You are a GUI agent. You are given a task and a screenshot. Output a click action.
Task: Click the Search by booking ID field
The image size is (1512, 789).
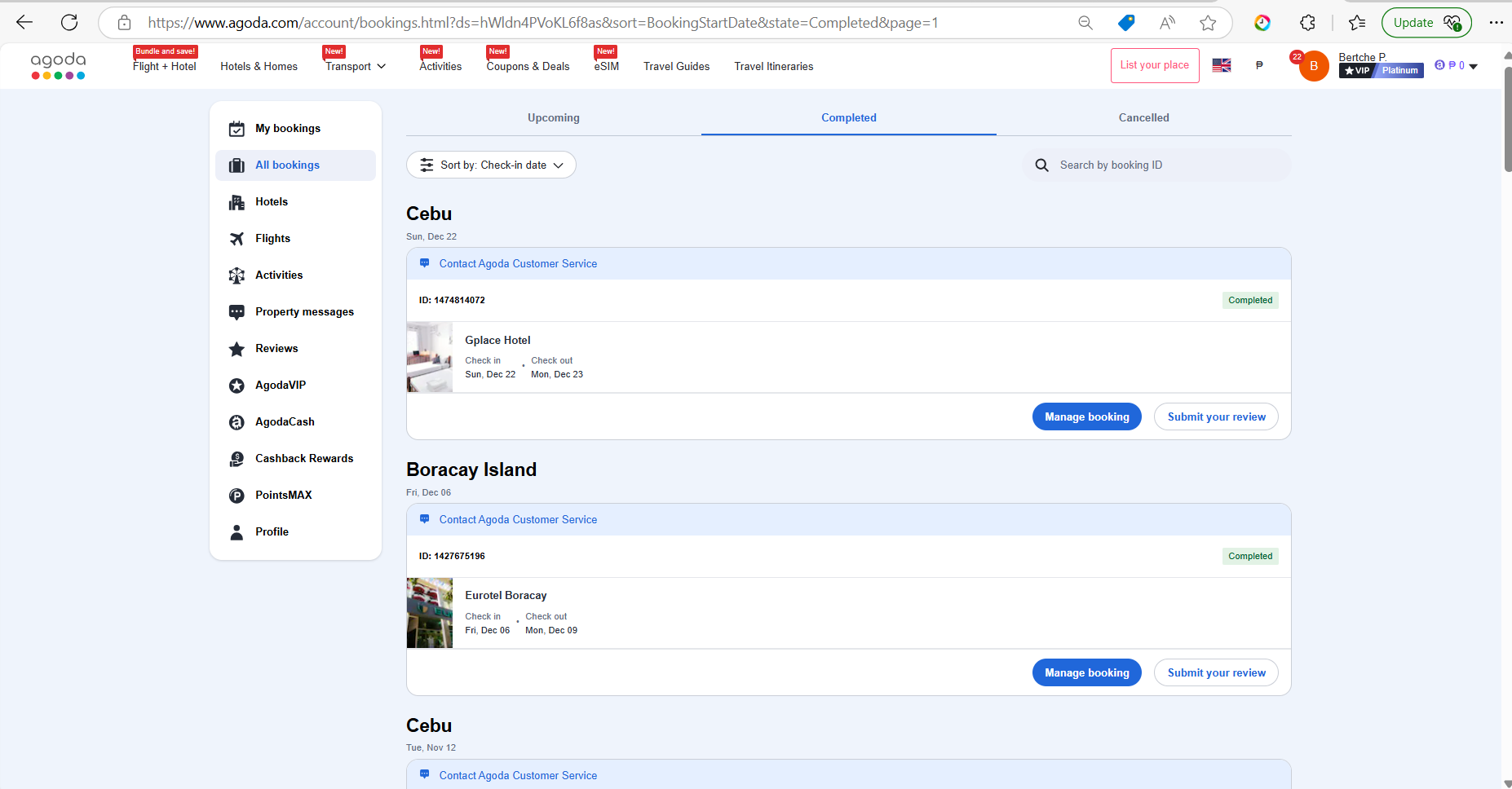[1156, 165]
